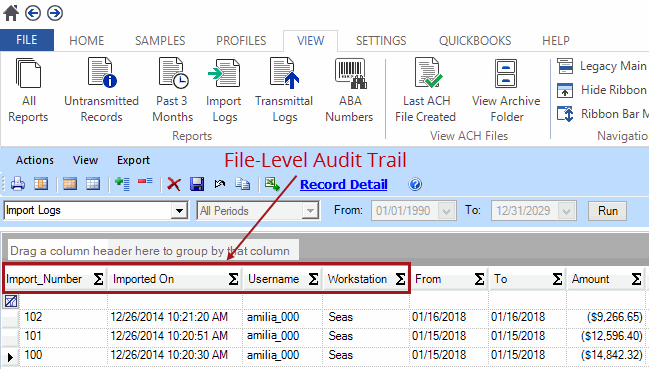The image size is (649, 369).
Task: Sort by the Imported On column header
Action: tap(143, 279)
